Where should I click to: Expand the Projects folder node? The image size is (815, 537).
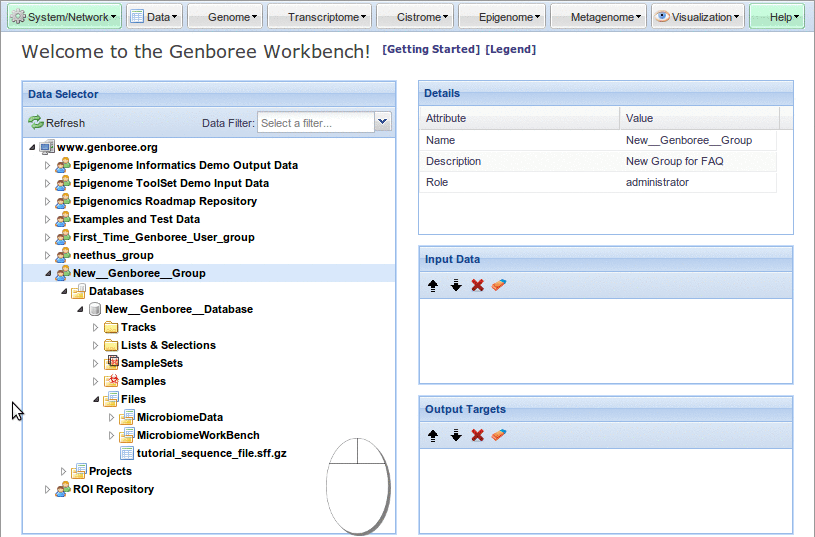(x=63, y=472)
